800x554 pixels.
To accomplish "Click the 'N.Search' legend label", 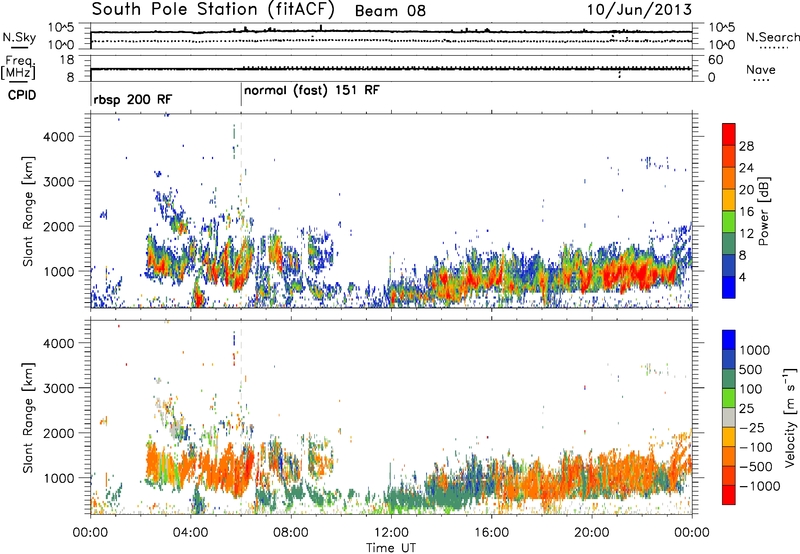I will pyautogui.click(x=773, y=37).
